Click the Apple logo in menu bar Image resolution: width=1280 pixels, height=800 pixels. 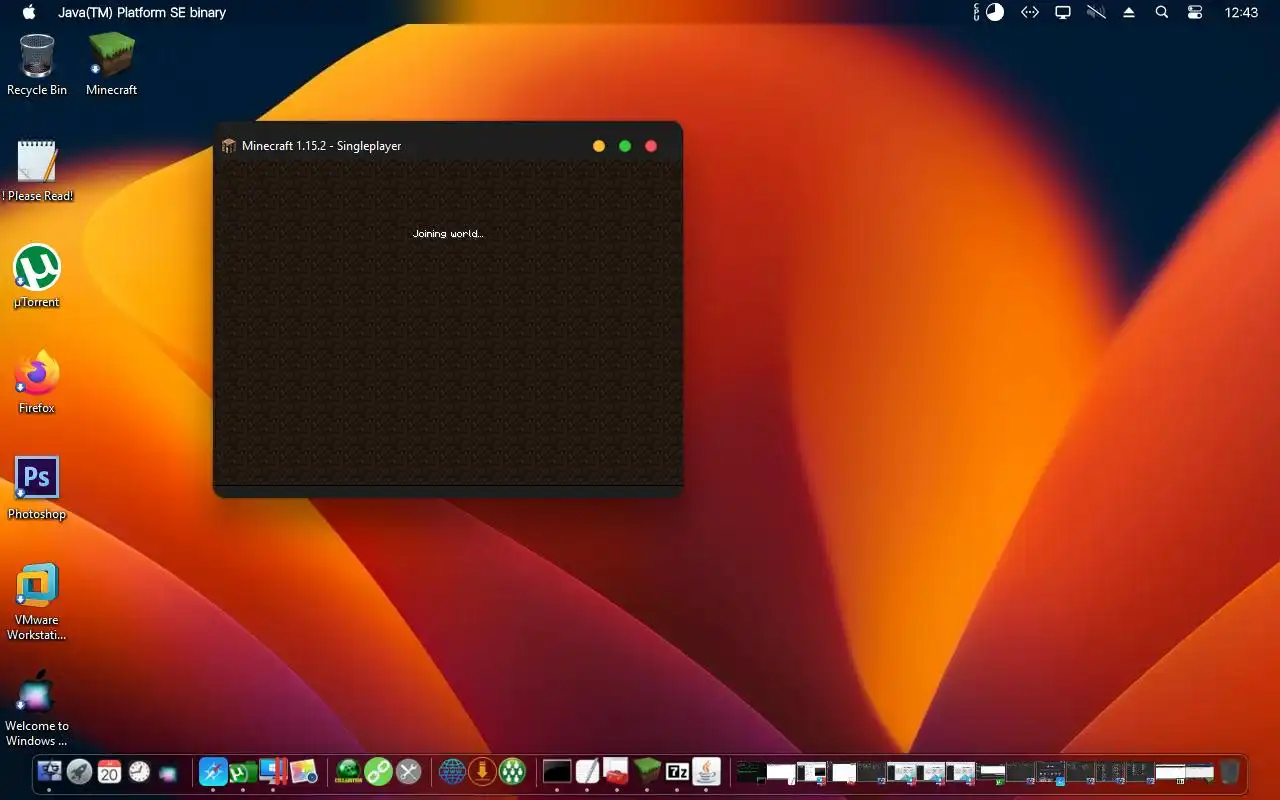coord(29,12)
